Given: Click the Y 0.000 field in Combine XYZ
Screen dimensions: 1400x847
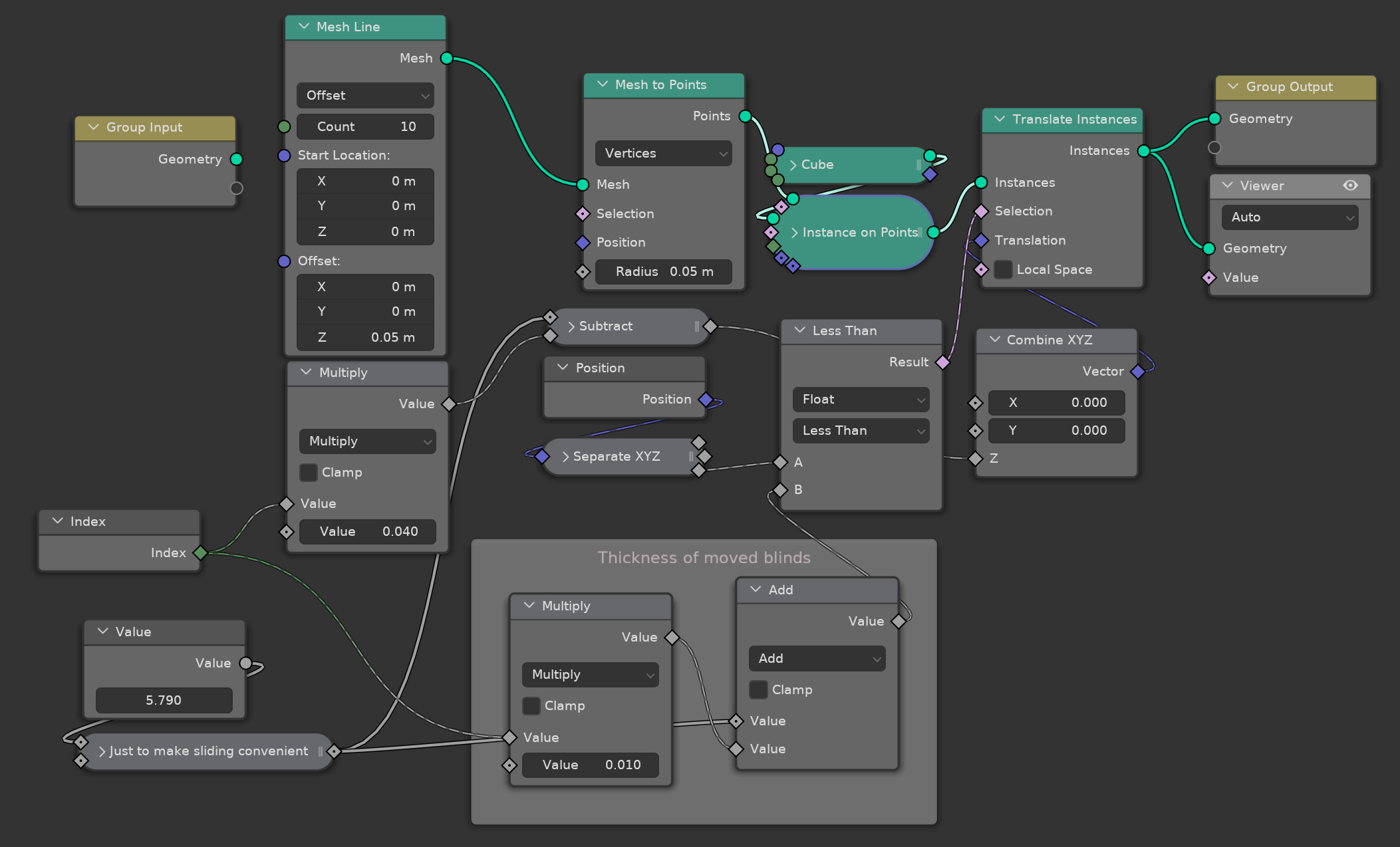Looking at the screenshot, I should point(1056,430).
